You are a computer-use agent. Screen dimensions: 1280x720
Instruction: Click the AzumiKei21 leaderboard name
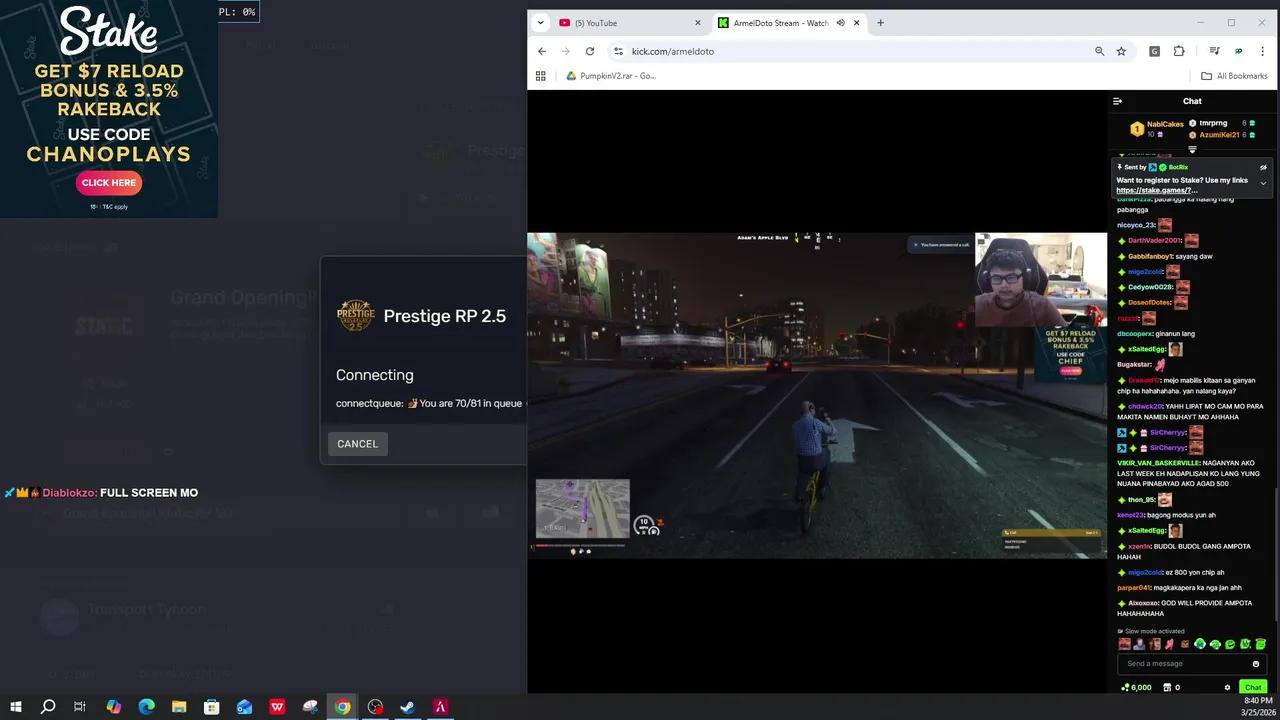point(1220,135)
